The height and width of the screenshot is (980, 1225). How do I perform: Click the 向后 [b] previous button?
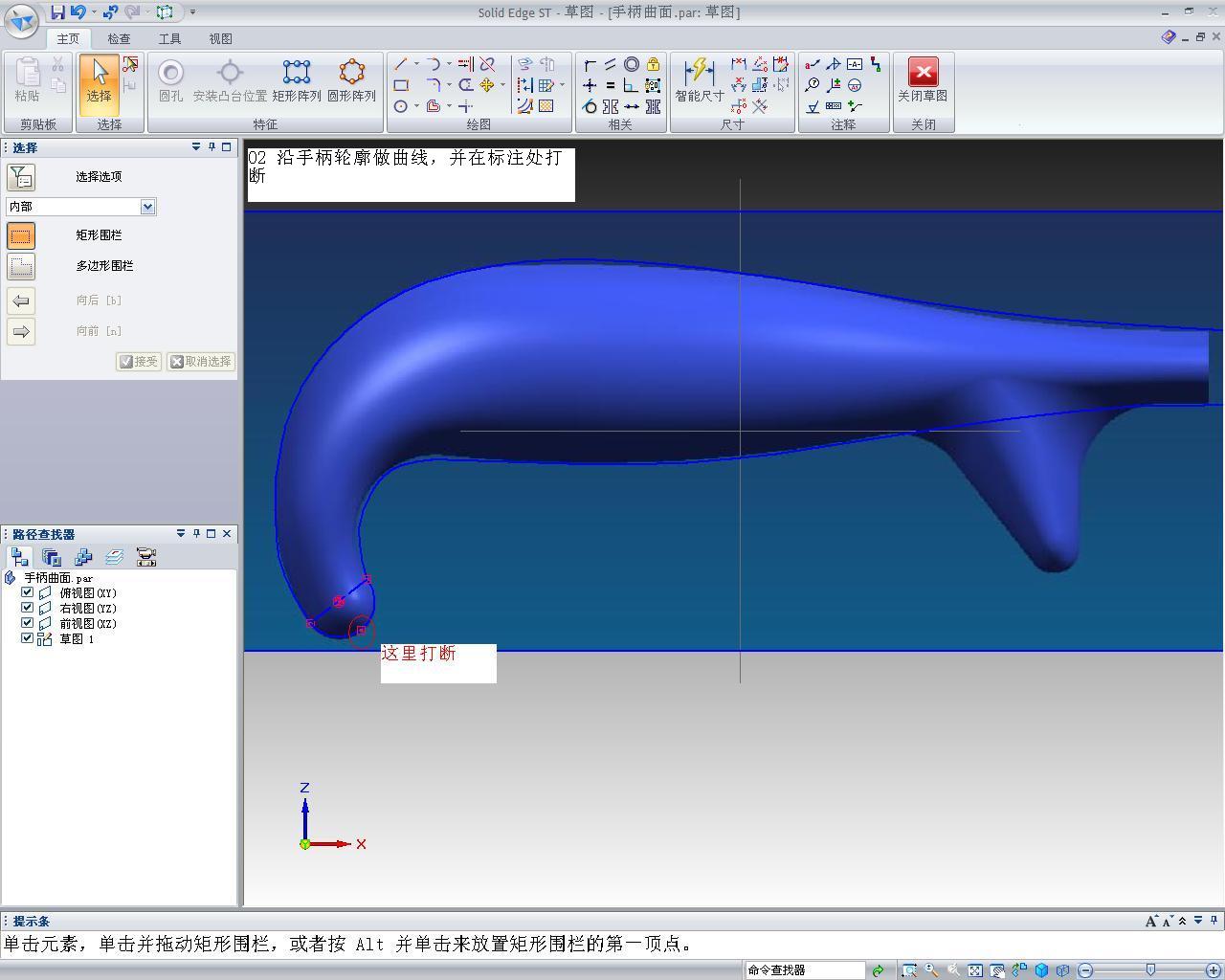[x=21, y=301]
